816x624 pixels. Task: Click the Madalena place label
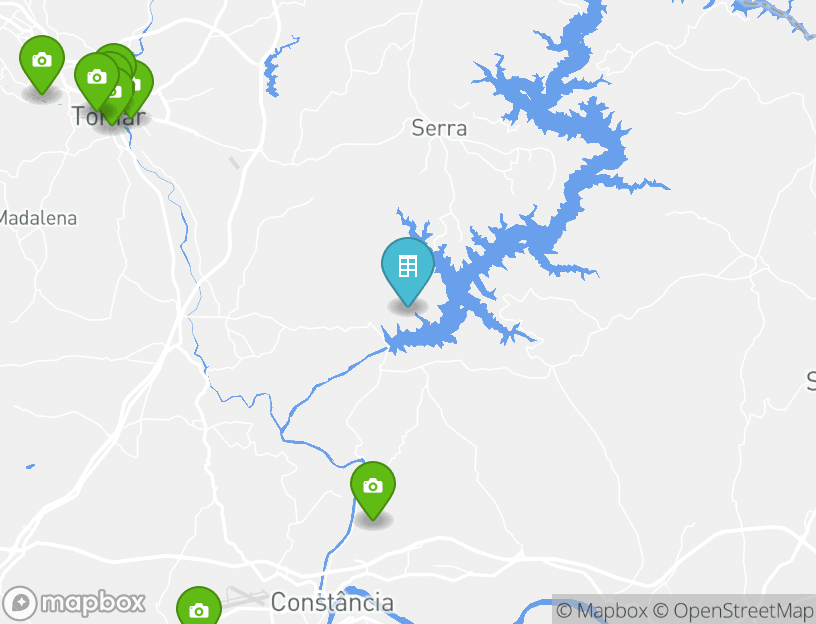click(x=37, y=218)
